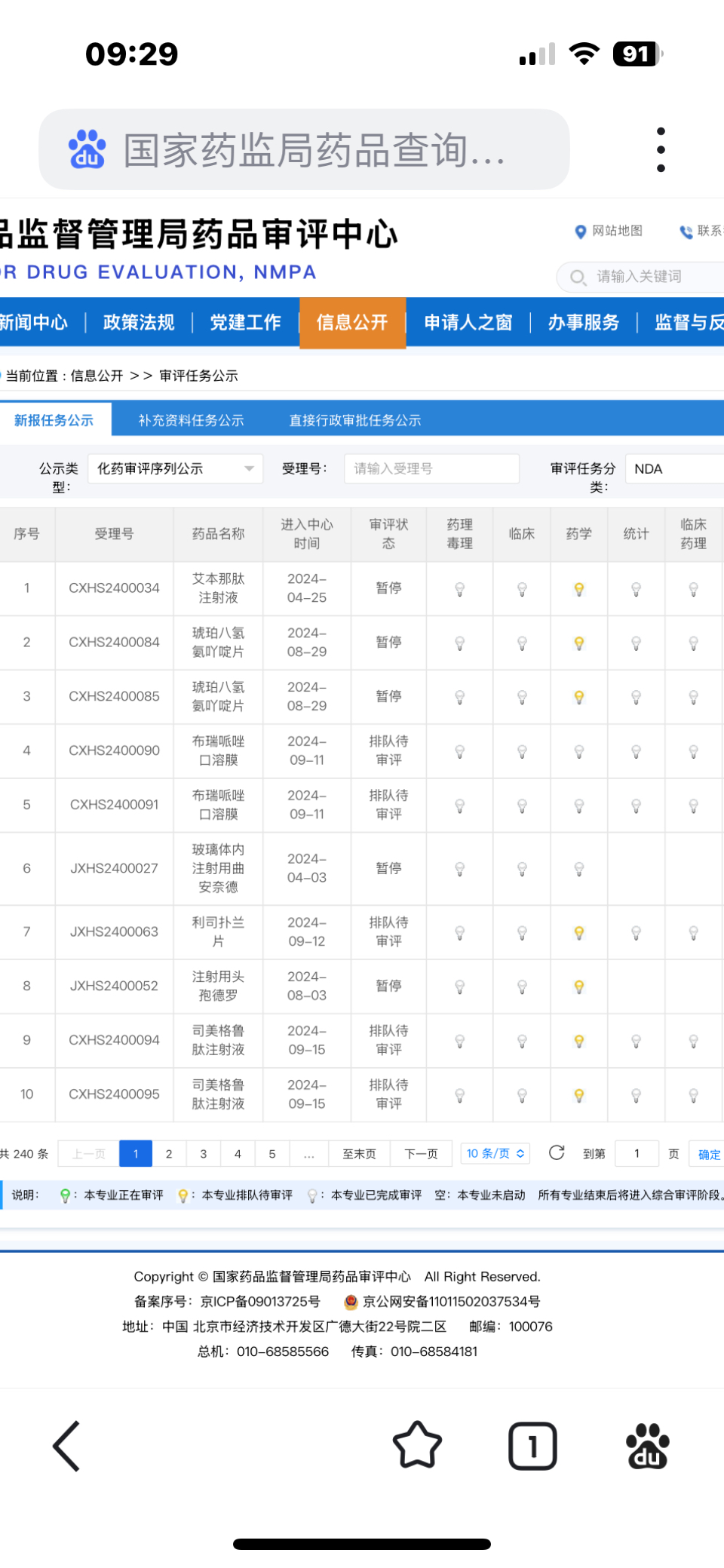Click drug name 艾本那肽注射液
Viewport: 724px width, 1568px height.
coord(218,588)
